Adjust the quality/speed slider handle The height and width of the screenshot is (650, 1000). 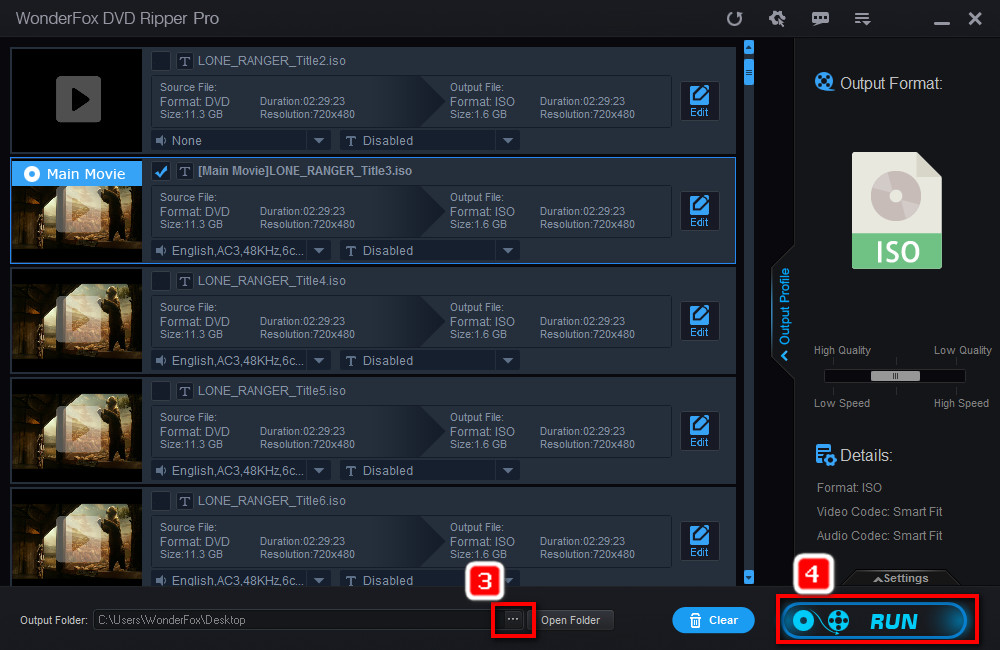pyautogui.click(x=895, y=376)
